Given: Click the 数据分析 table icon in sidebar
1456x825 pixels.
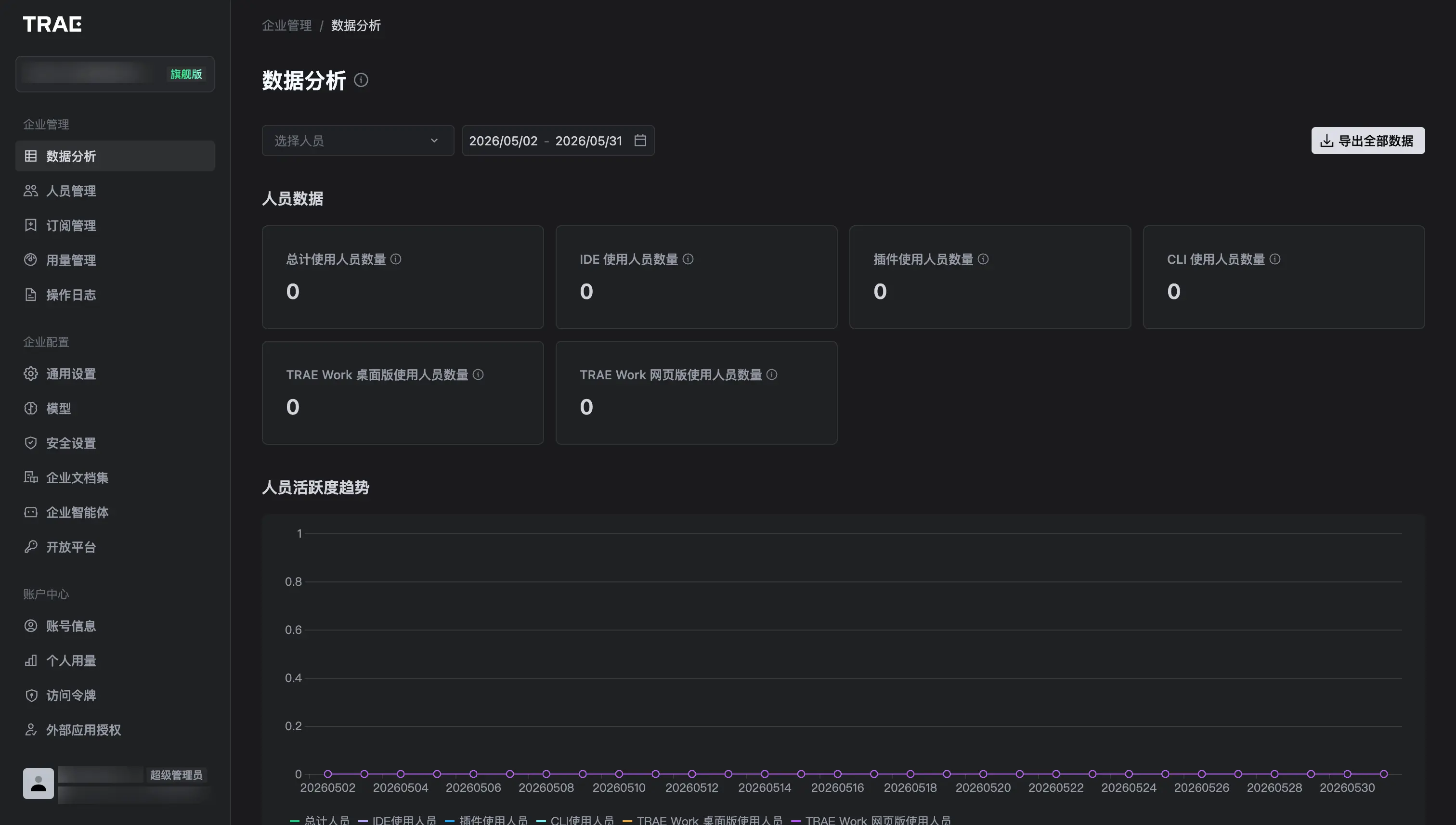Looking at the screenshot, I should pyautogui.click(x=31, y=156).
